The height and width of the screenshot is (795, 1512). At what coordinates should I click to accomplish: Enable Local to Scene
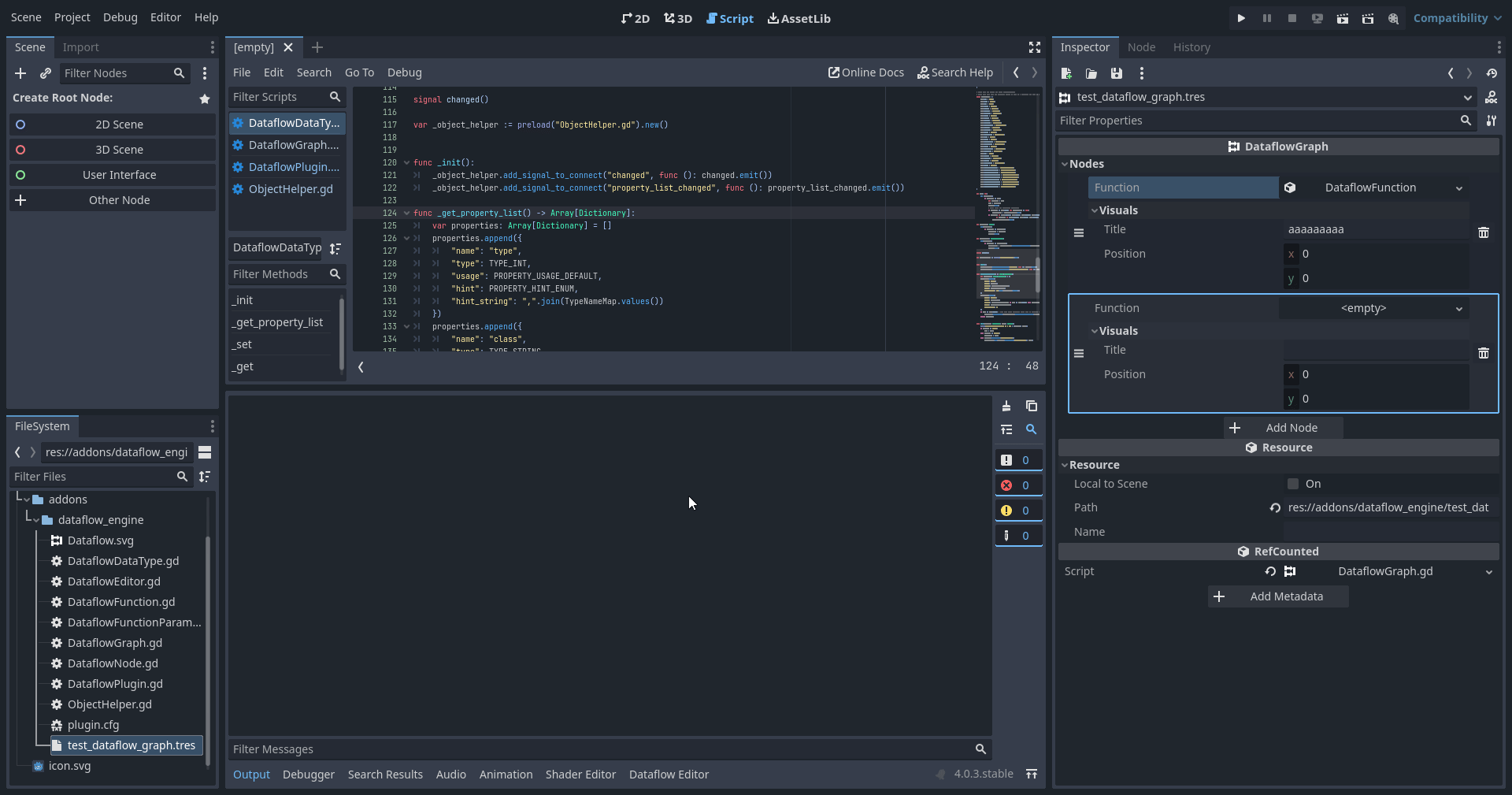click(1292, 483)
